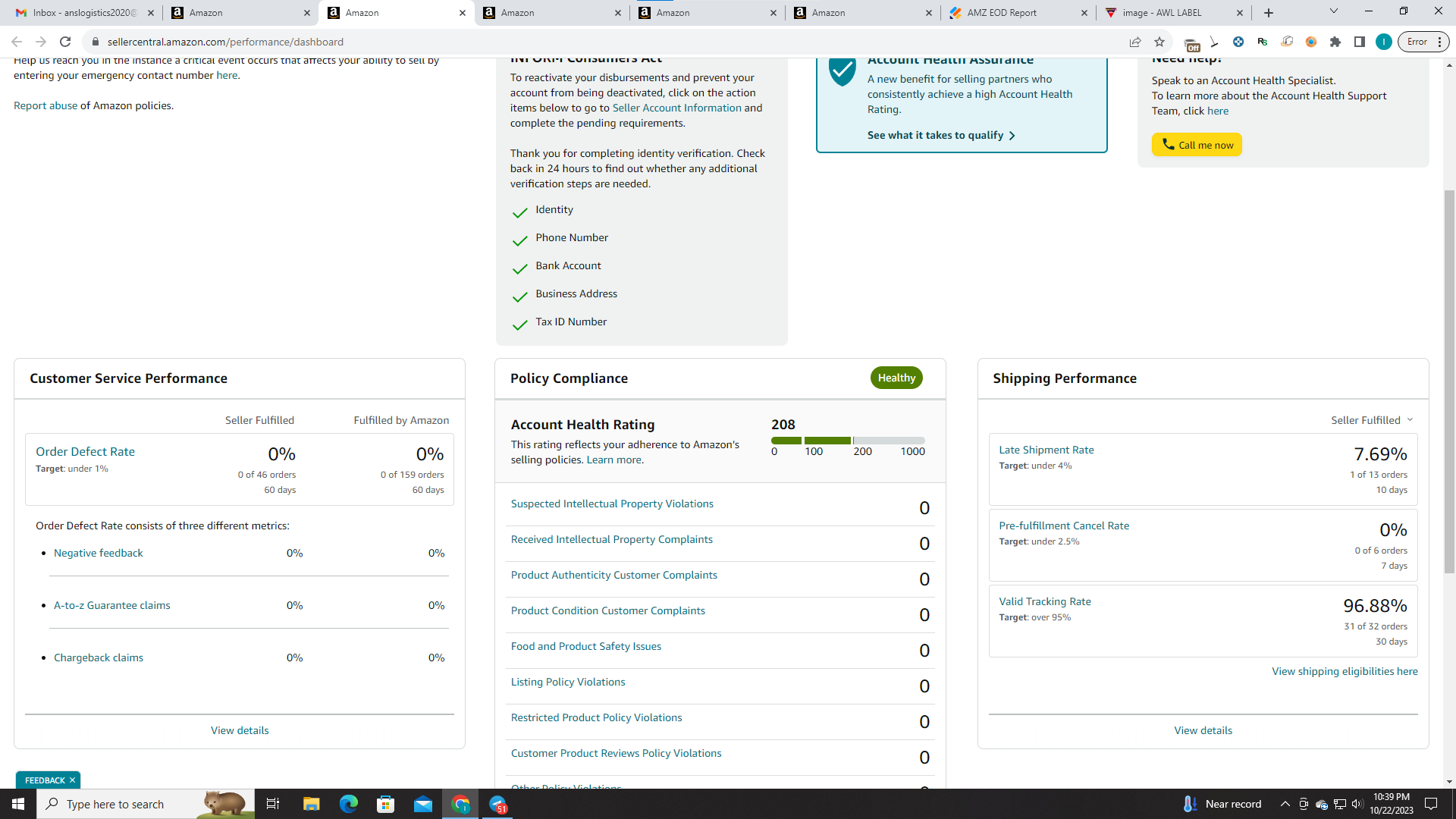Click the Healthy status badge
The image size is (1456, 819).
tap(896, 378)
